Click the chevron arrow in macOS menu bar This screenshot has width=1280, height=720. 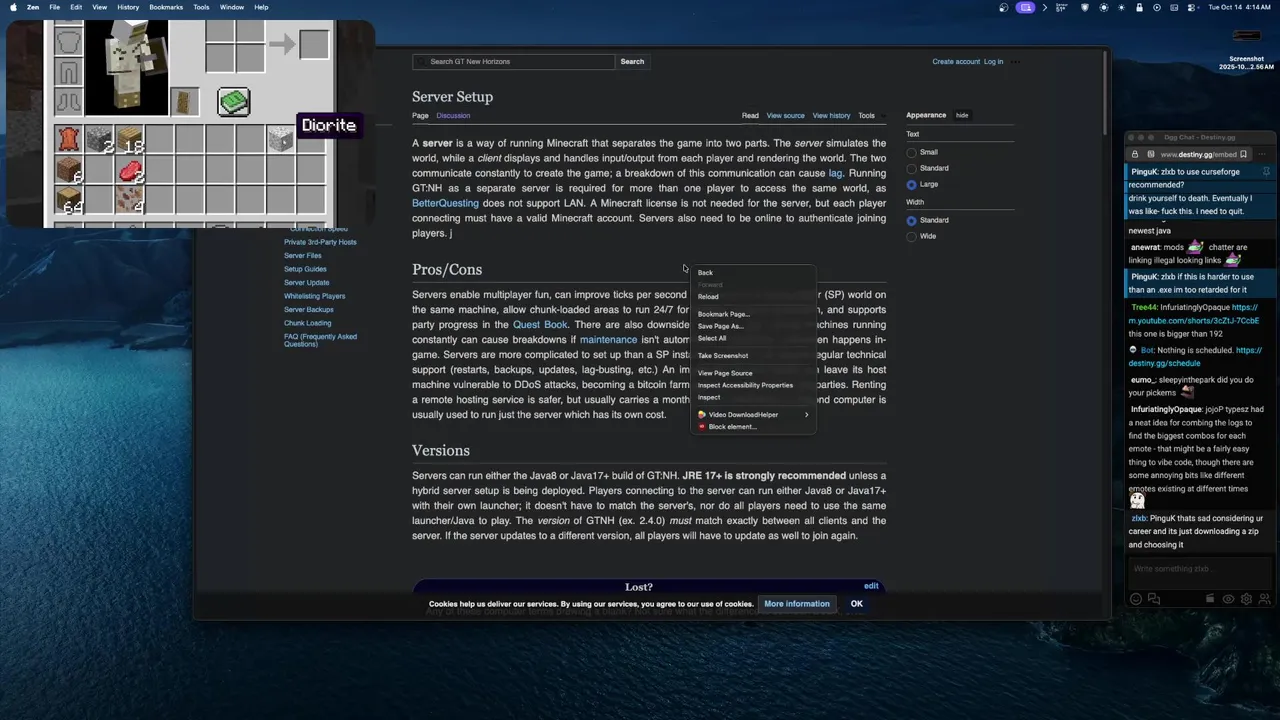coord(1045,7)
